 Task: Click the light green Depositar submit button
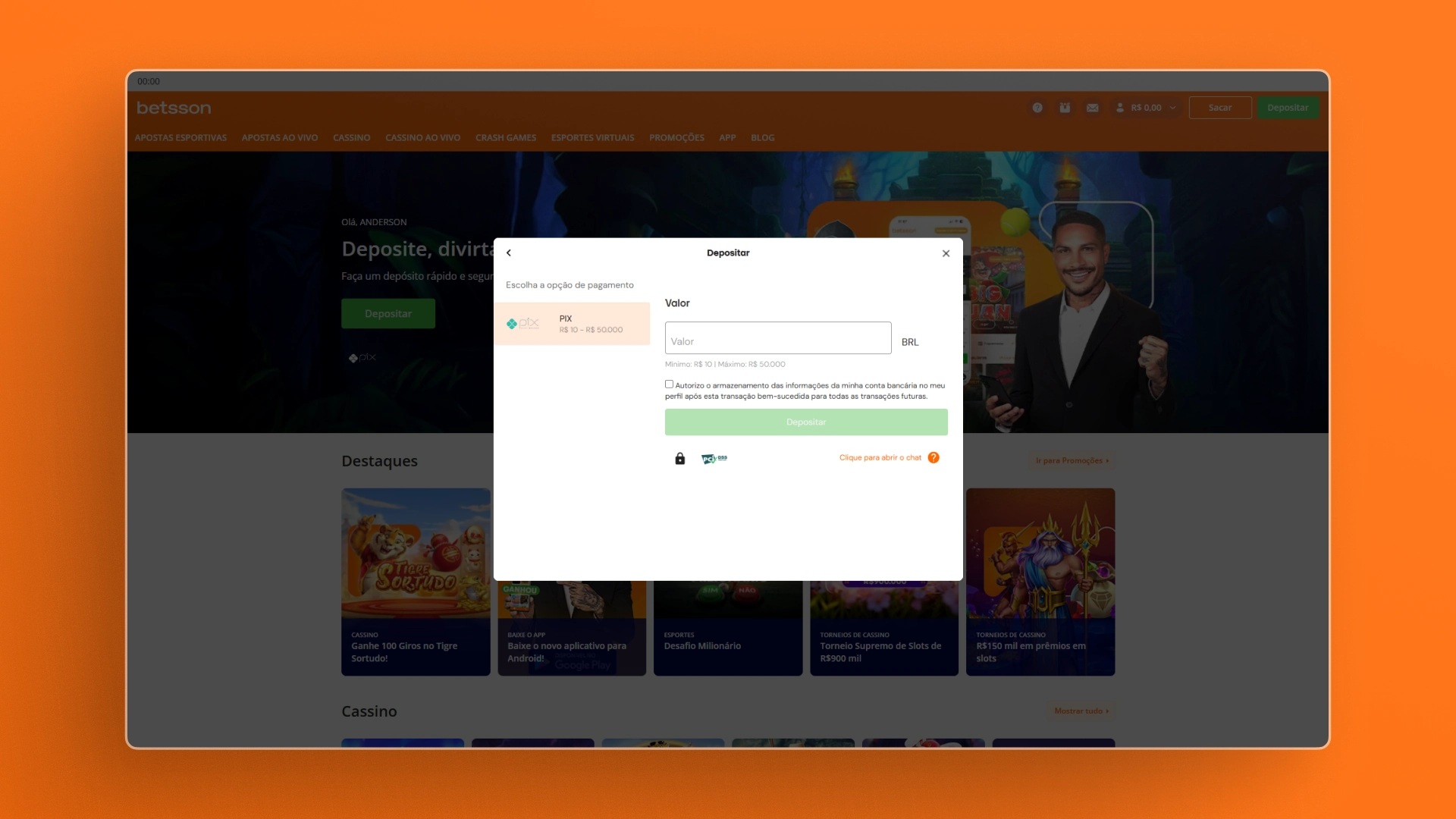point(806,422)
